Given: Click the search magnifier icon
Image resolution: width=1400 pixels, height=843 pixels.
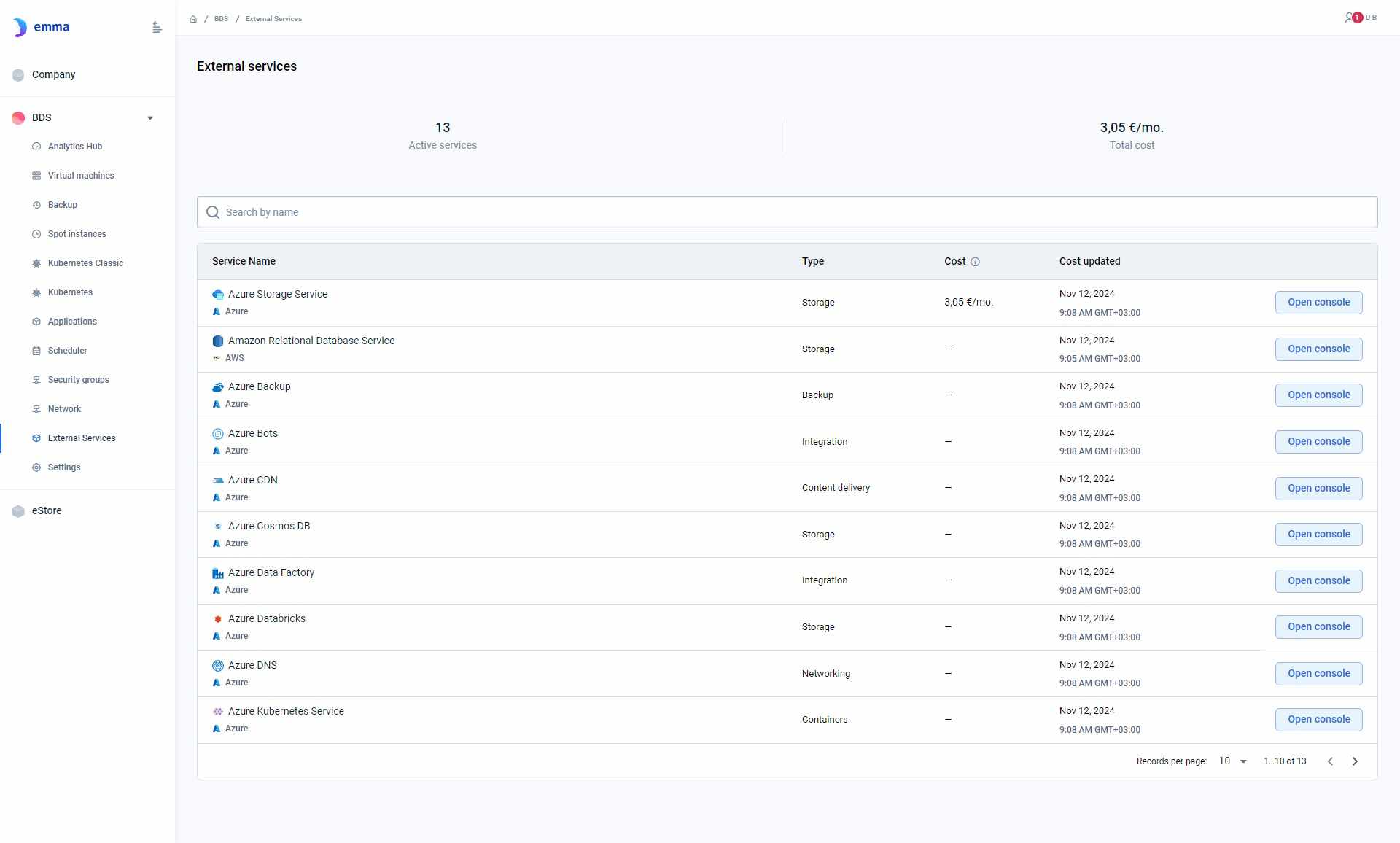Looking at the screenshot, I should point(213,212).
